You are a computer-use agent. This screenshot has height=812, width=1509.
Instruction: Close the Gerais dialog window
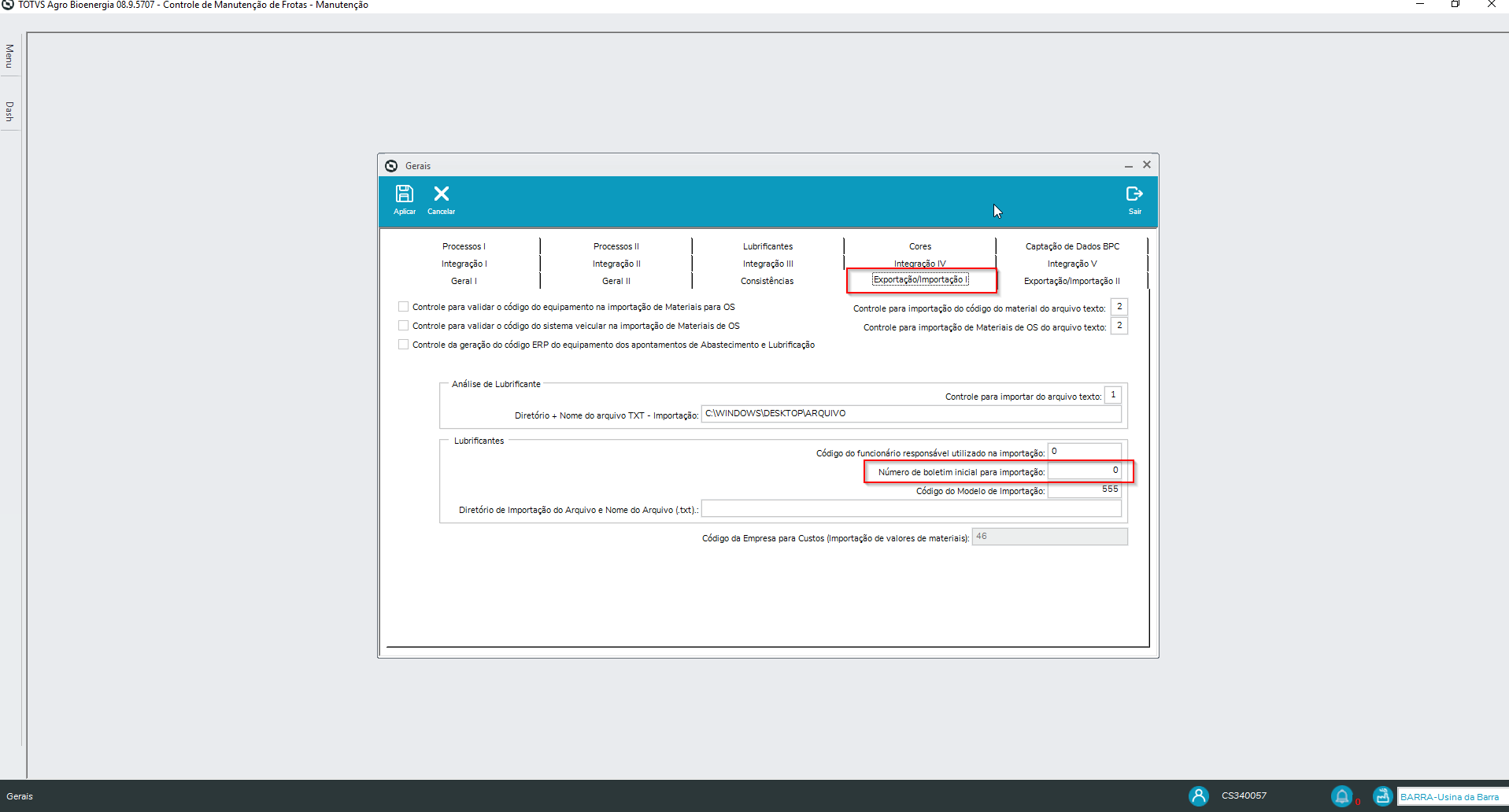point(1147,164)
